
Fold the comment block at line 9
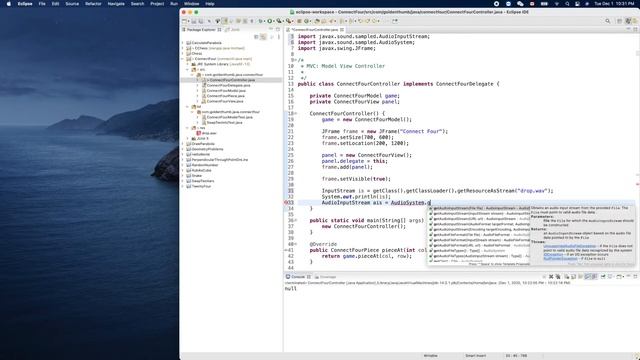pos(296,60)
